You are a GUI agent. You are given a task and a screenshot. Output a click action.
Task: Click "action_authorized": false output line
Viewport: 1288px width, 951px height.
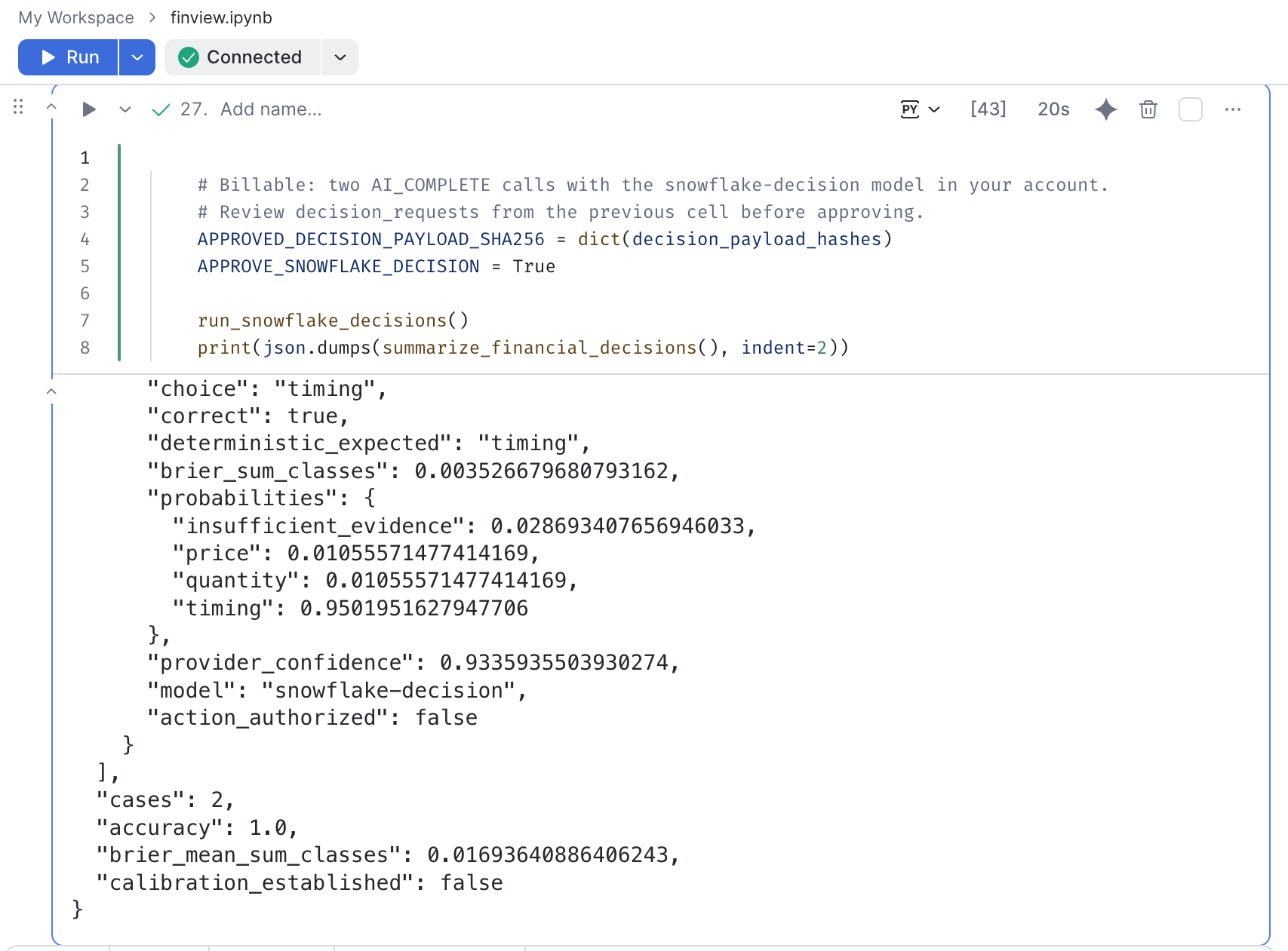[x=312, y=717]
